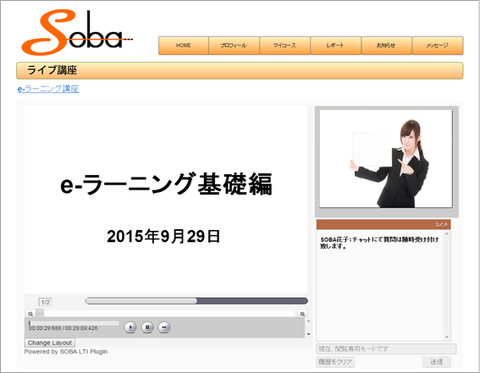Click the 1/2 slide page indicator
Screen dimensions: 480x373
point(45,302)
